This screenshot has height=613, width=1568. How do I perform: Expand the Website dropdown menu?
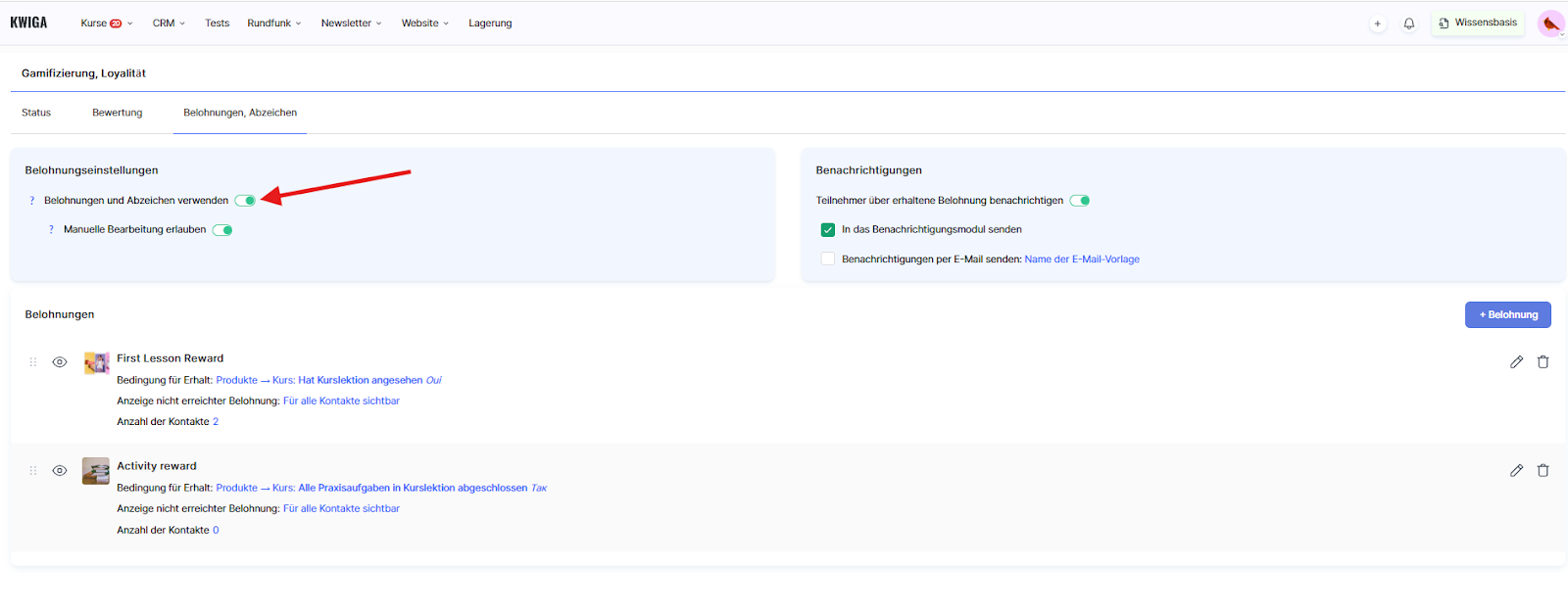tap(424, 24)
